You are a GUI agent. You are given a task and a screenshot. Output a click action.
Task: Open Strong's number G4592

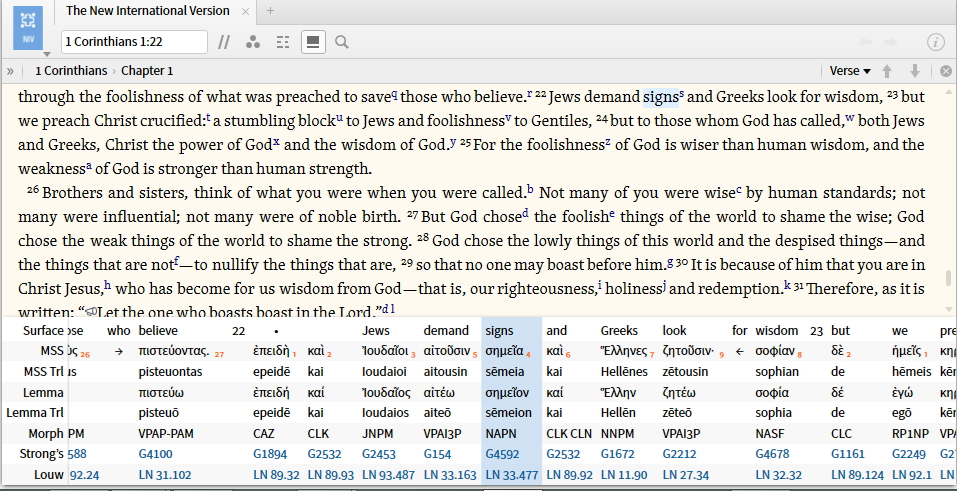(x=500, y=454)
